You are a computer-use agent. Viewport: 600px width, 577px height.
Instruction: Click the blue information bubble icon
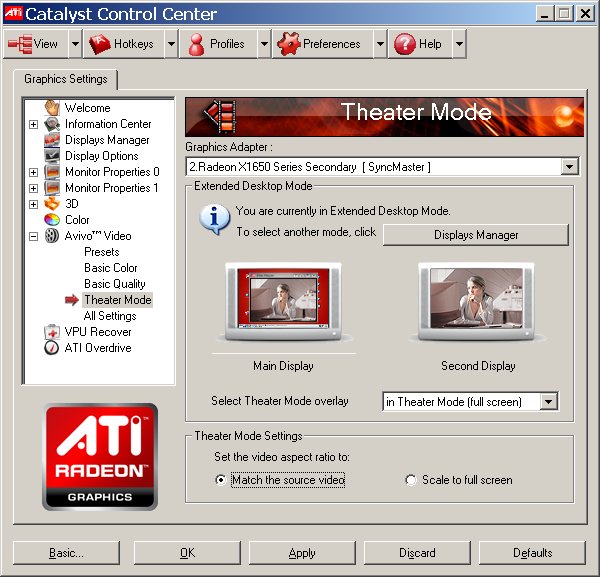click(215, 220)
